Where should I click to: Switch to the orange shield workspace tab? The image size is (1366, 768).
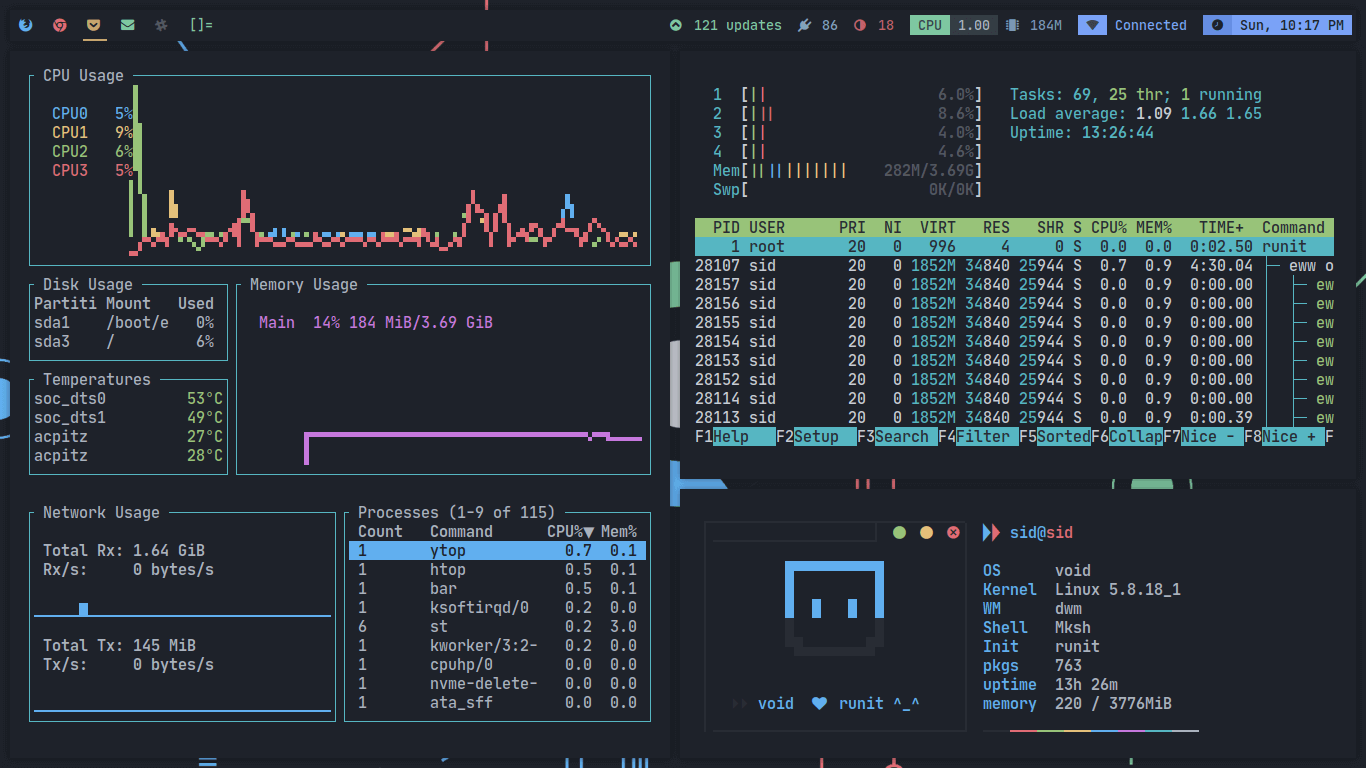[x=94, y=25]
